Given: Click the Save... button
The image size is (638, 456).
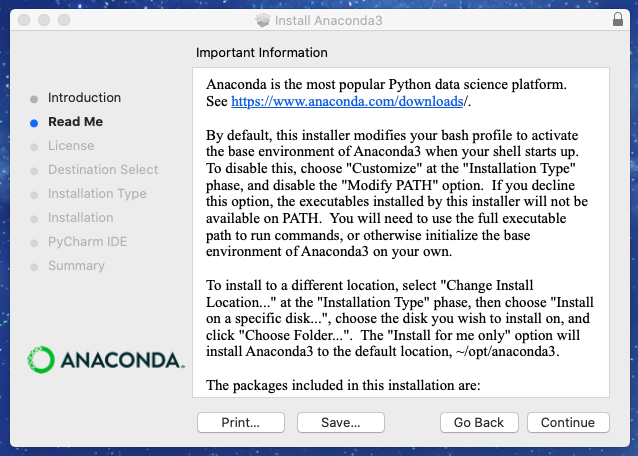Looking at the screenshot, I should click(341, 422).
